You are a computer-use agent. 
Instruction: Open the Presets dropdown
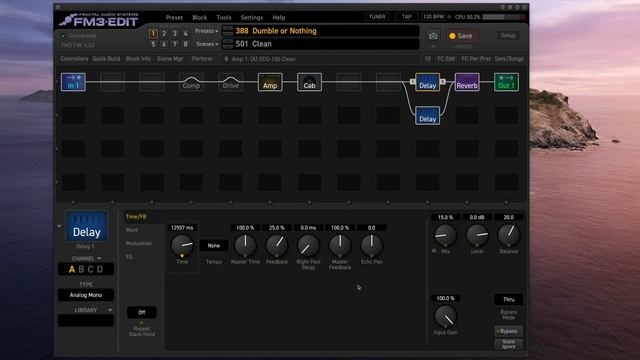click(x=206, y=31)
